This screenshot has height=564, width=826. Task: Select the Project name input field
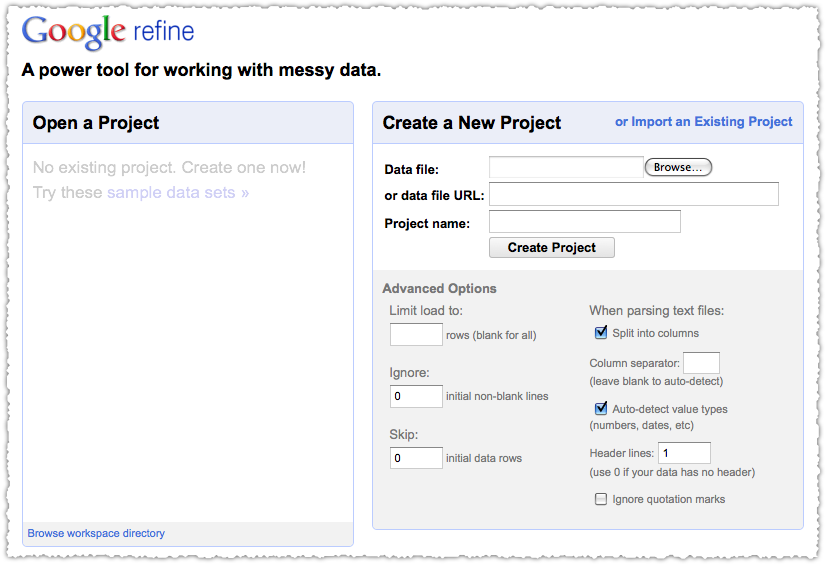585,221
